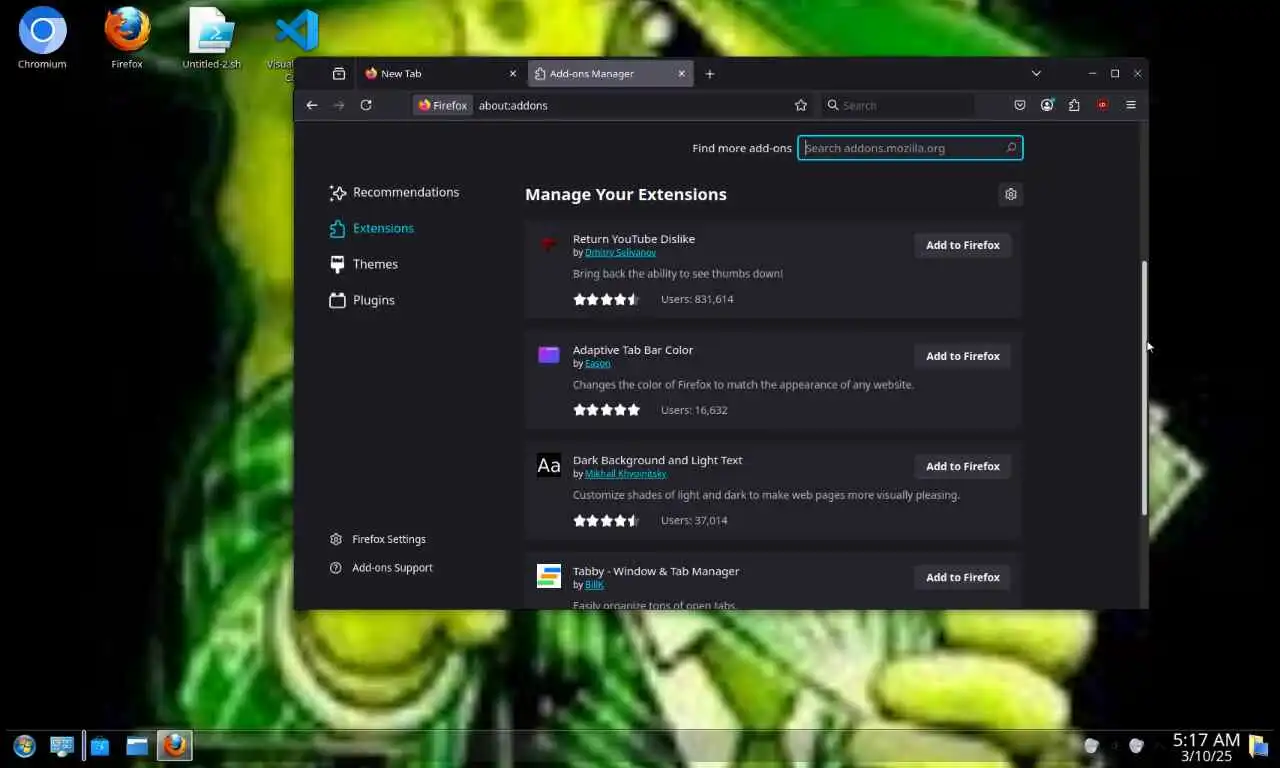Screen dimensions: 1280x768
Task: Open Chromium desktop shortcut
Action: coord(42,39)
